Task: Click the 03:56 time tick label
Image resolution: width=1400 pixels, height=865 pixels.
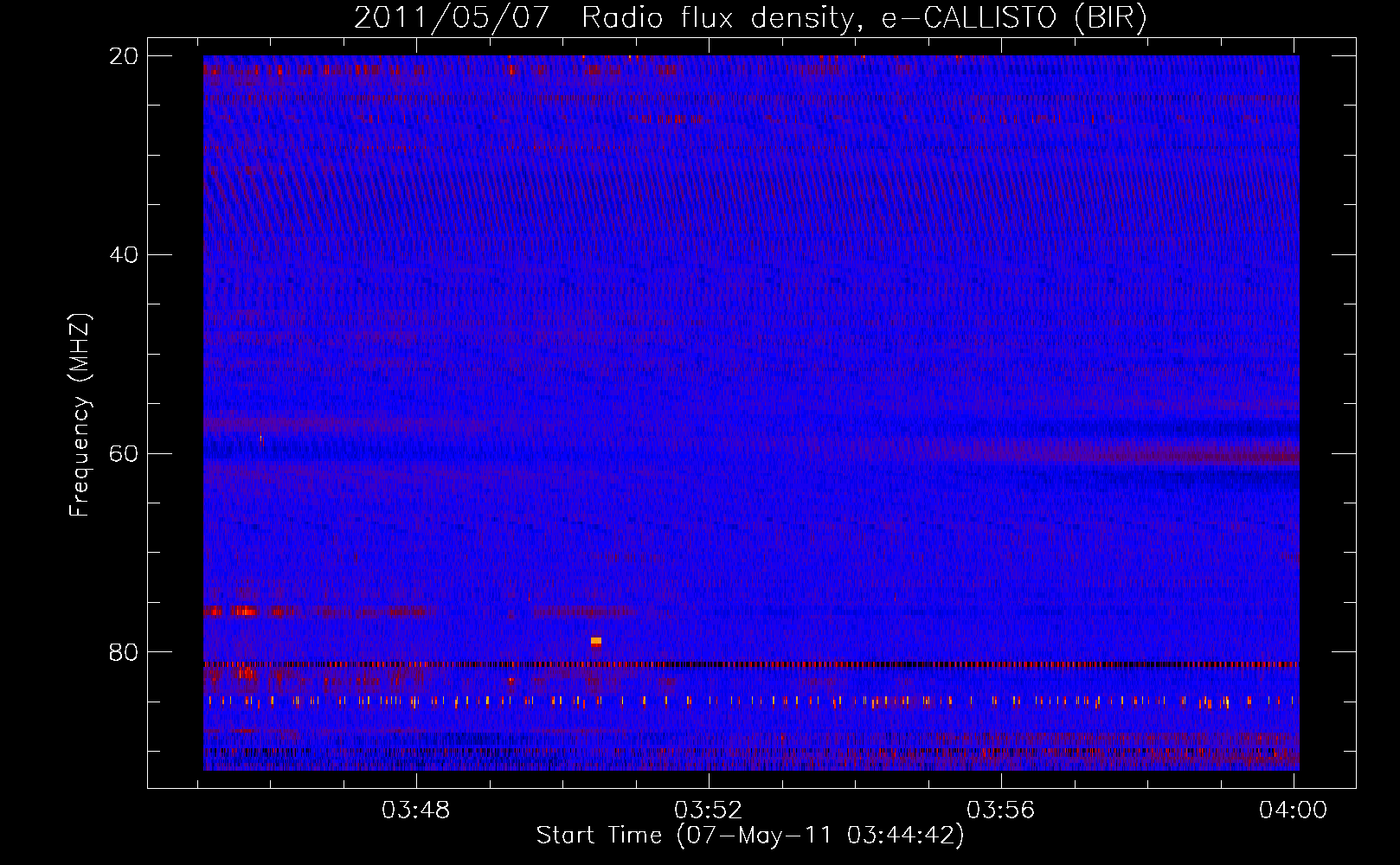Action: point(1000,811)
